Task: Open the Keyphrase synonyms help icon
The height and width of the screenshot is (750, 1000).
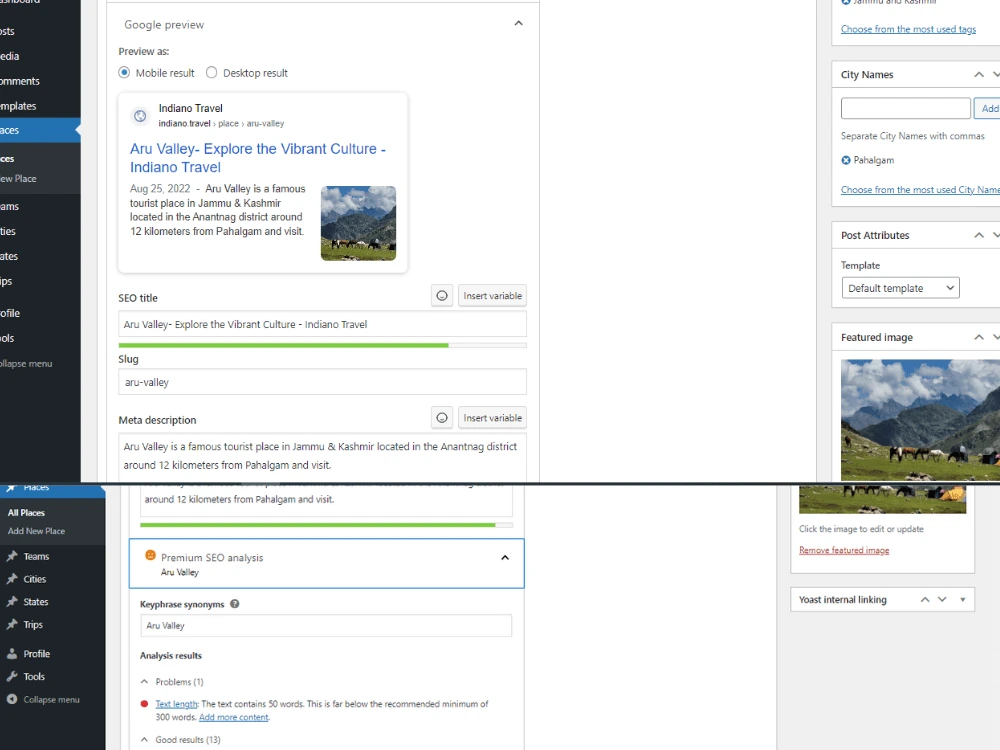Action: tap(235, 604)
